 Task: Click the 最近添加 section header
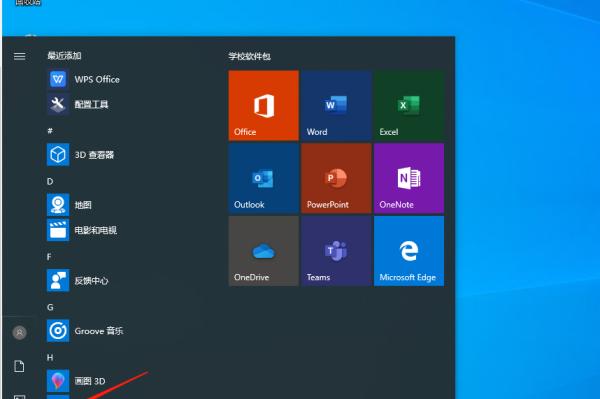(x=64, y=56)
